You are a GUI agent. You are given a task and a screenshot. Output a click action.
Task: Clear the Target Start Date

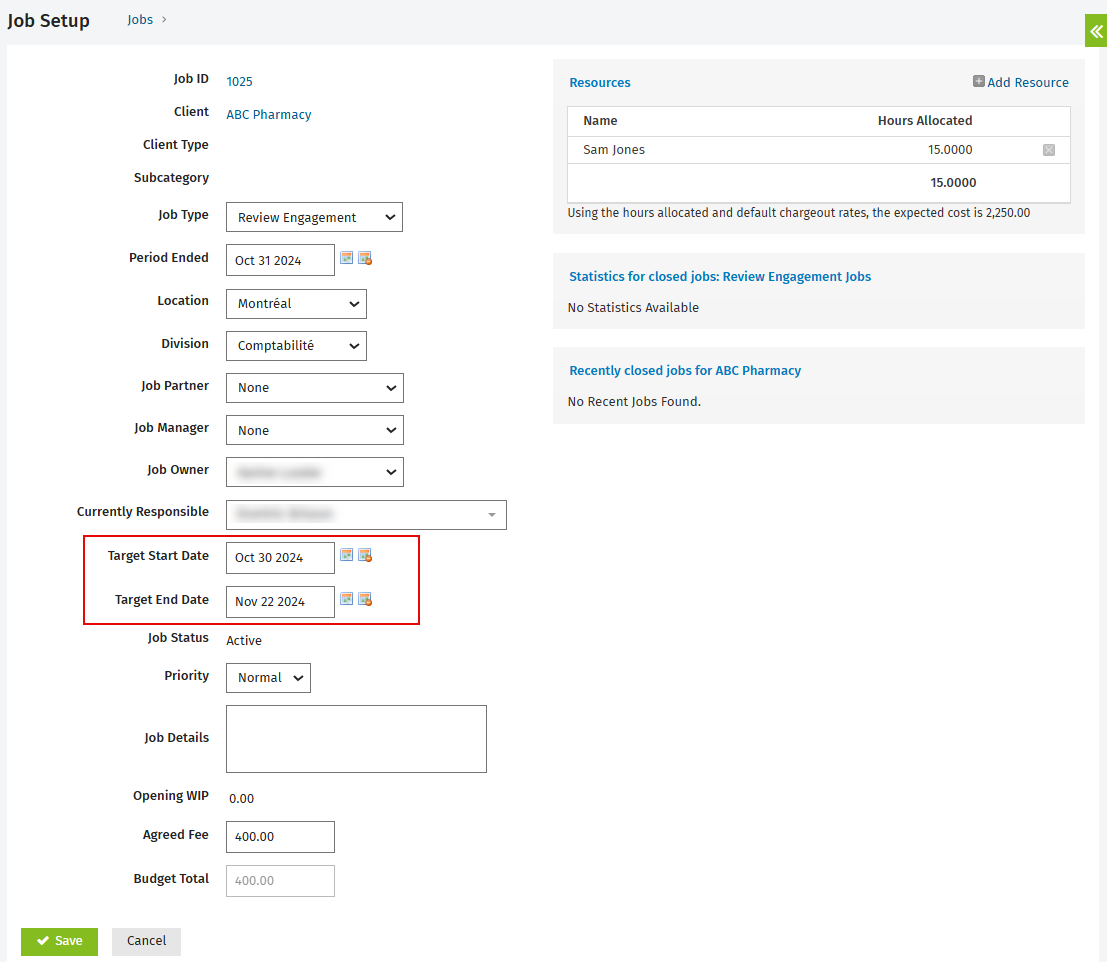point(365,555)
